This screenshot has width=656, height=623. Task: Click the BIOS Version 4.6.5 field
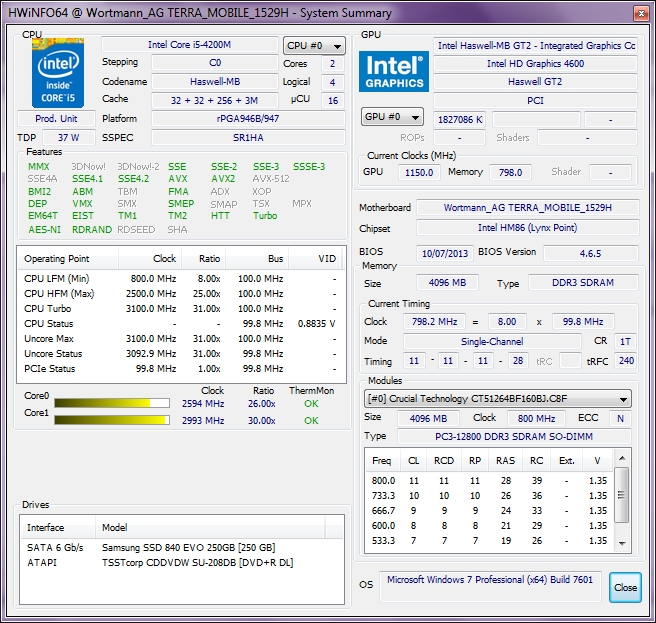coord(591,254)
